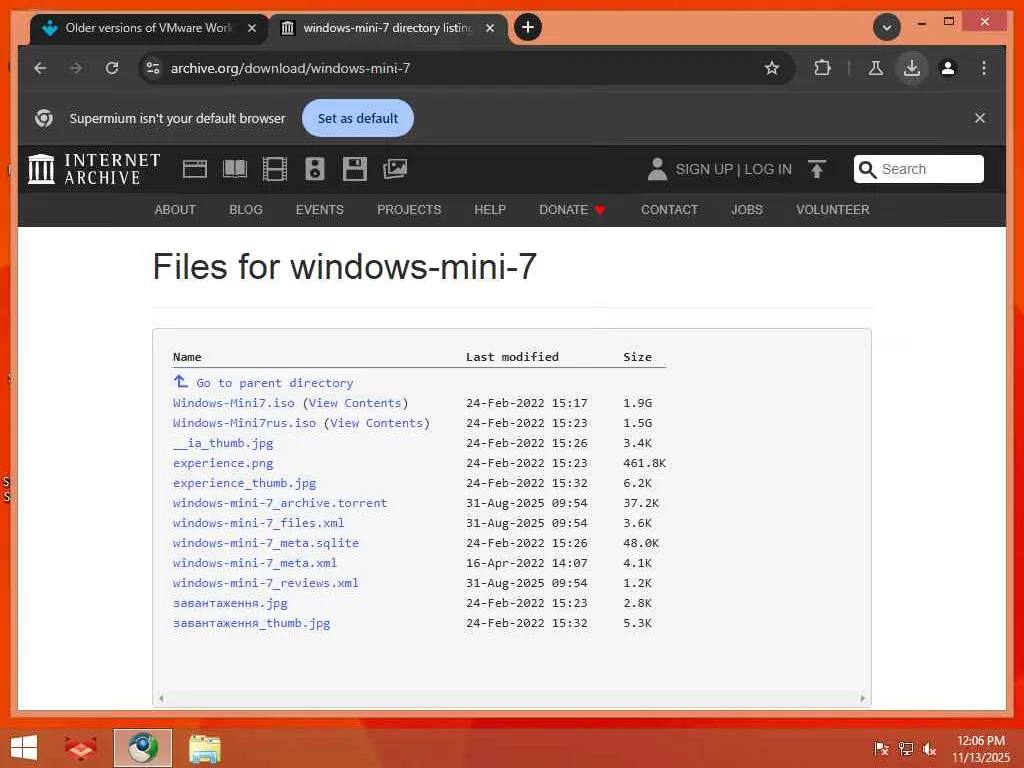Open завантаження_thumb.jpg file link

(x=252, y=623)
